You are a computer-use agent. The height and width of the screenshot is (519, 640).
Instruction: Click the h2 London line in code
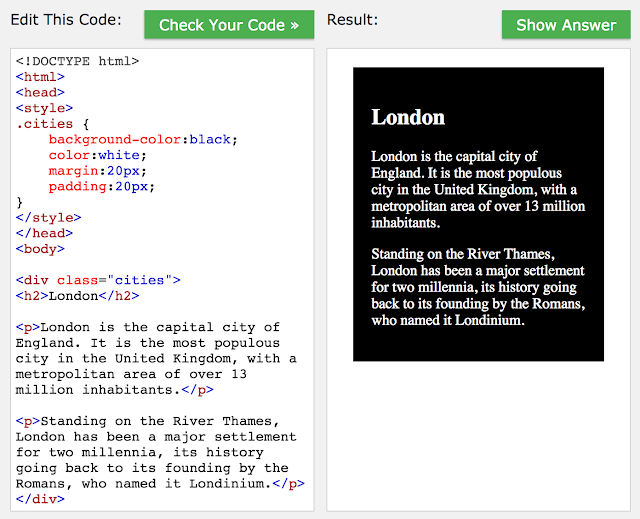pyautogui.click(x=77, y=296)
